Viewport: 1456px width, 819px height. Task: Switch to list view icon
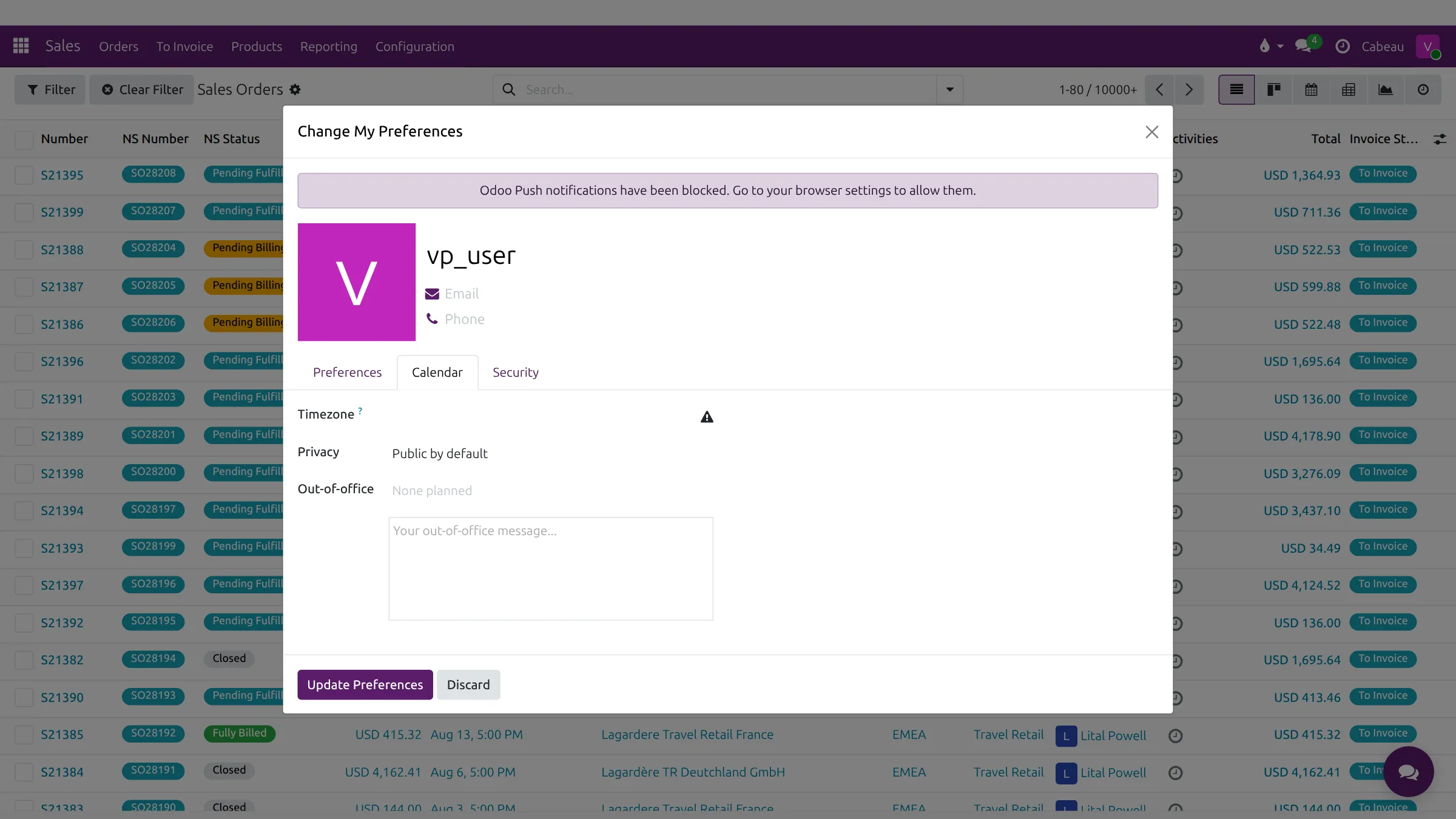1236,90
